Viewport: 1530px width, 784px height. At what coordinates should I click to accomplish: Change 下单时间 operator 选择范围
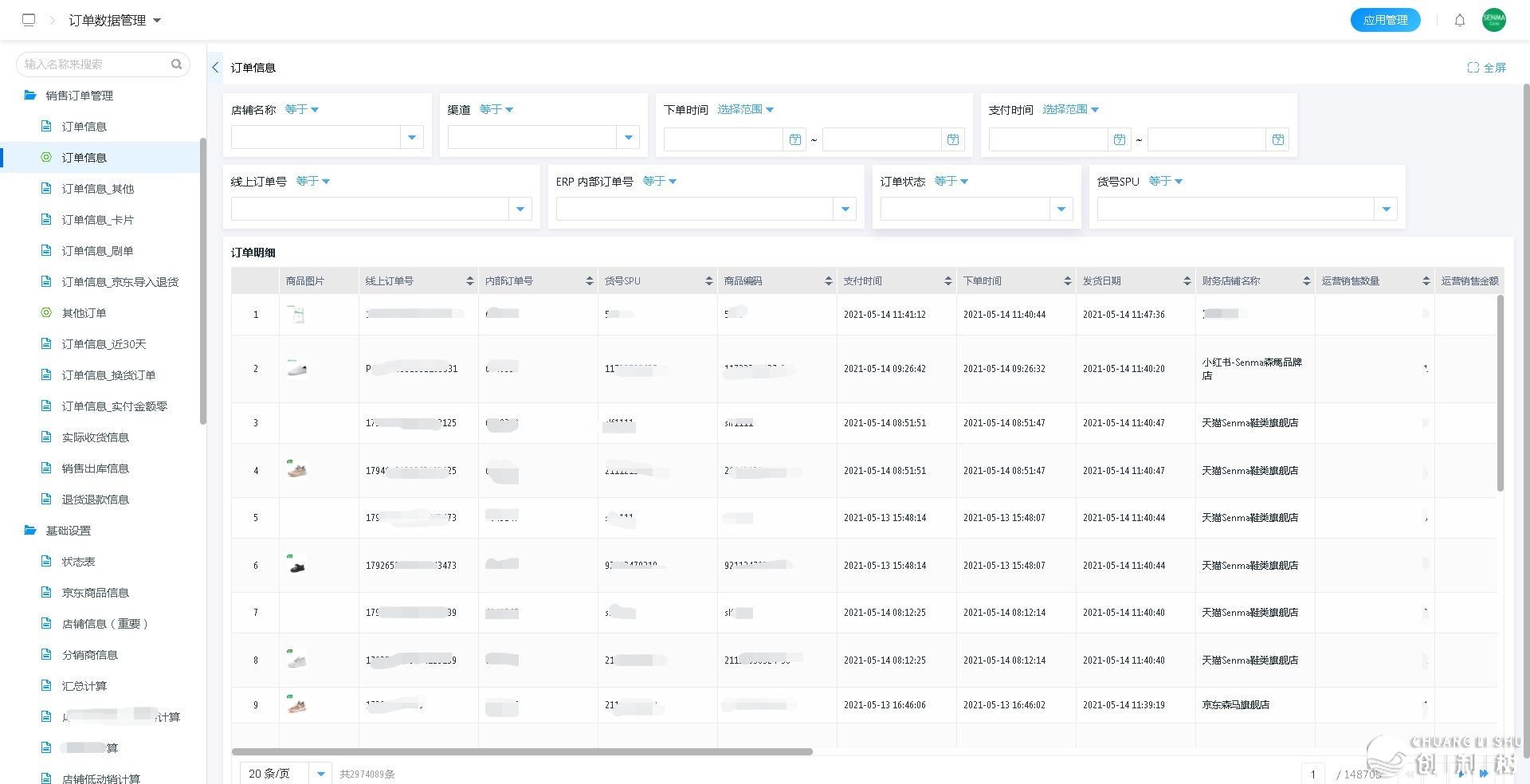coord(746,109)
